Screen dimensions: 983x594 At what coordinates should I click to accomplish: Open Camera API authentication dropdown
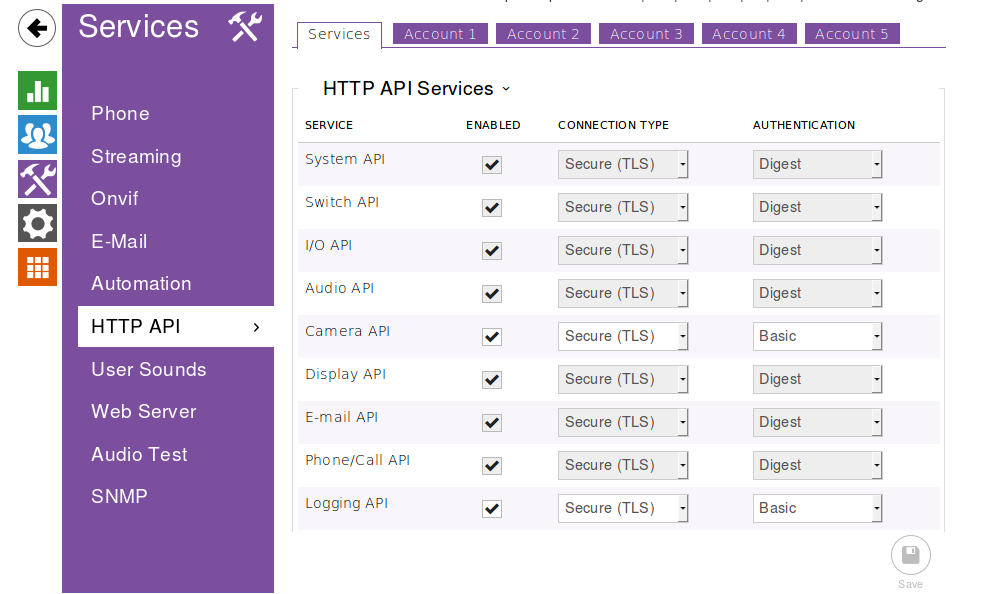pos(817,337)
